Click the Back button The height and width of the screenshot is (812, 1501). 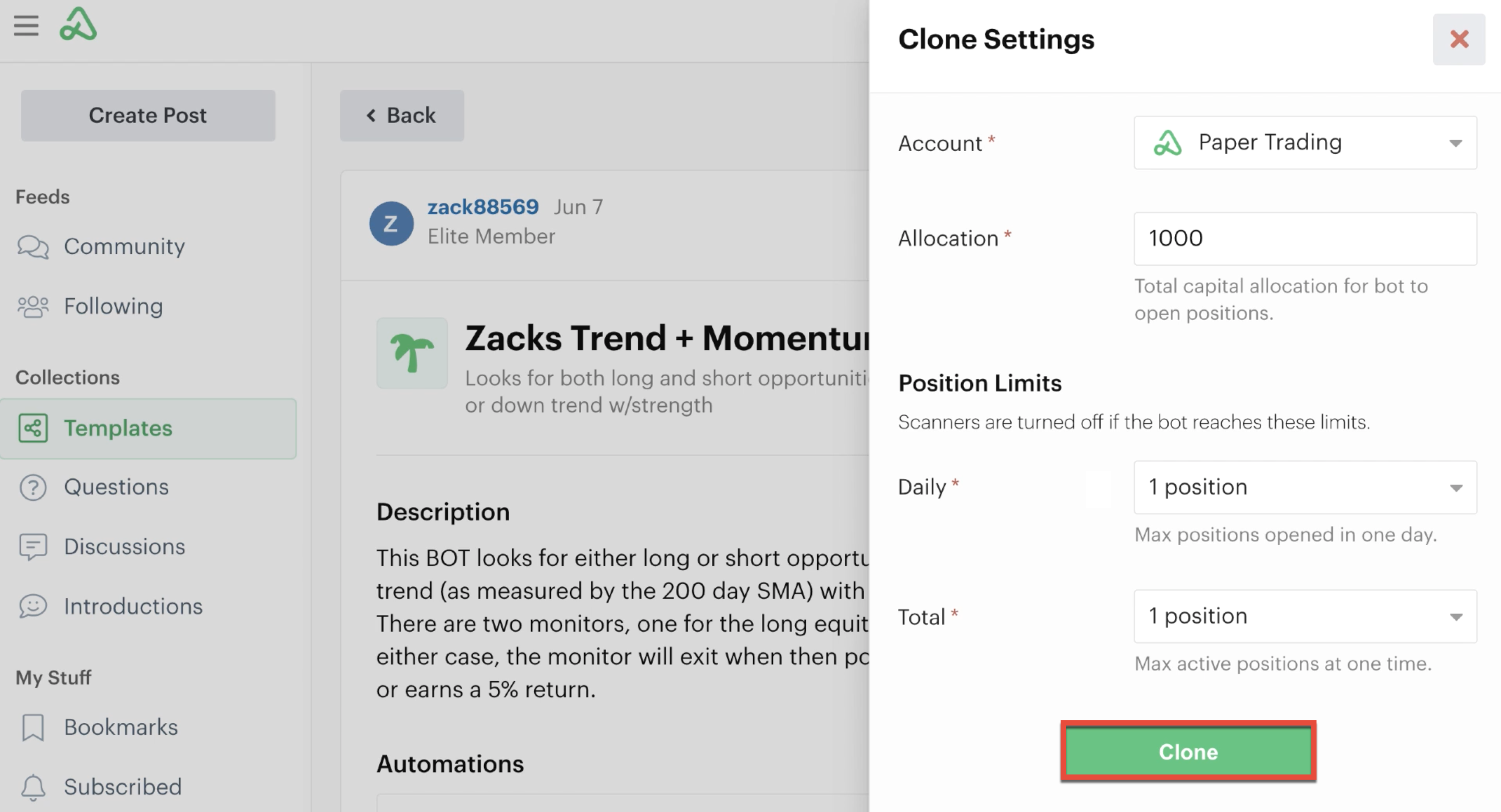(x=402, y=115)
